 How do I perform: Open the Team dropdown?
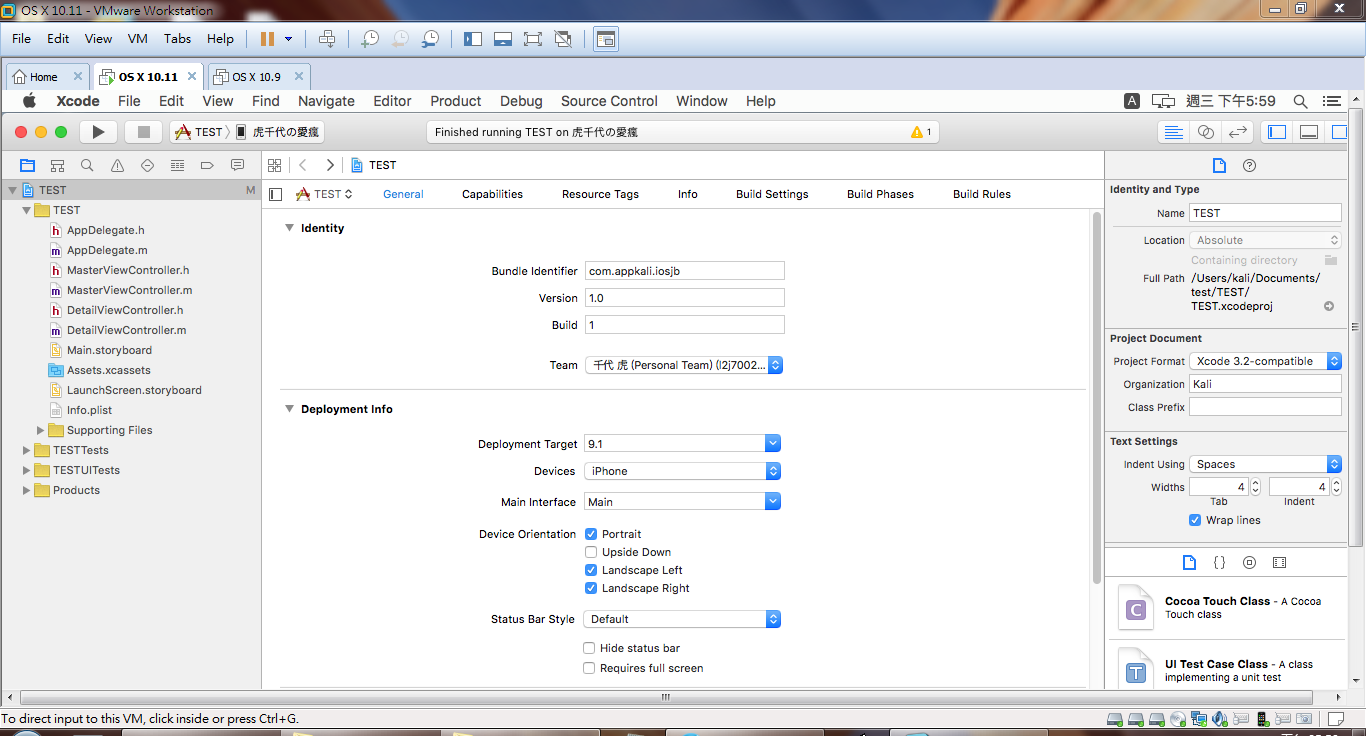(684, 365)
